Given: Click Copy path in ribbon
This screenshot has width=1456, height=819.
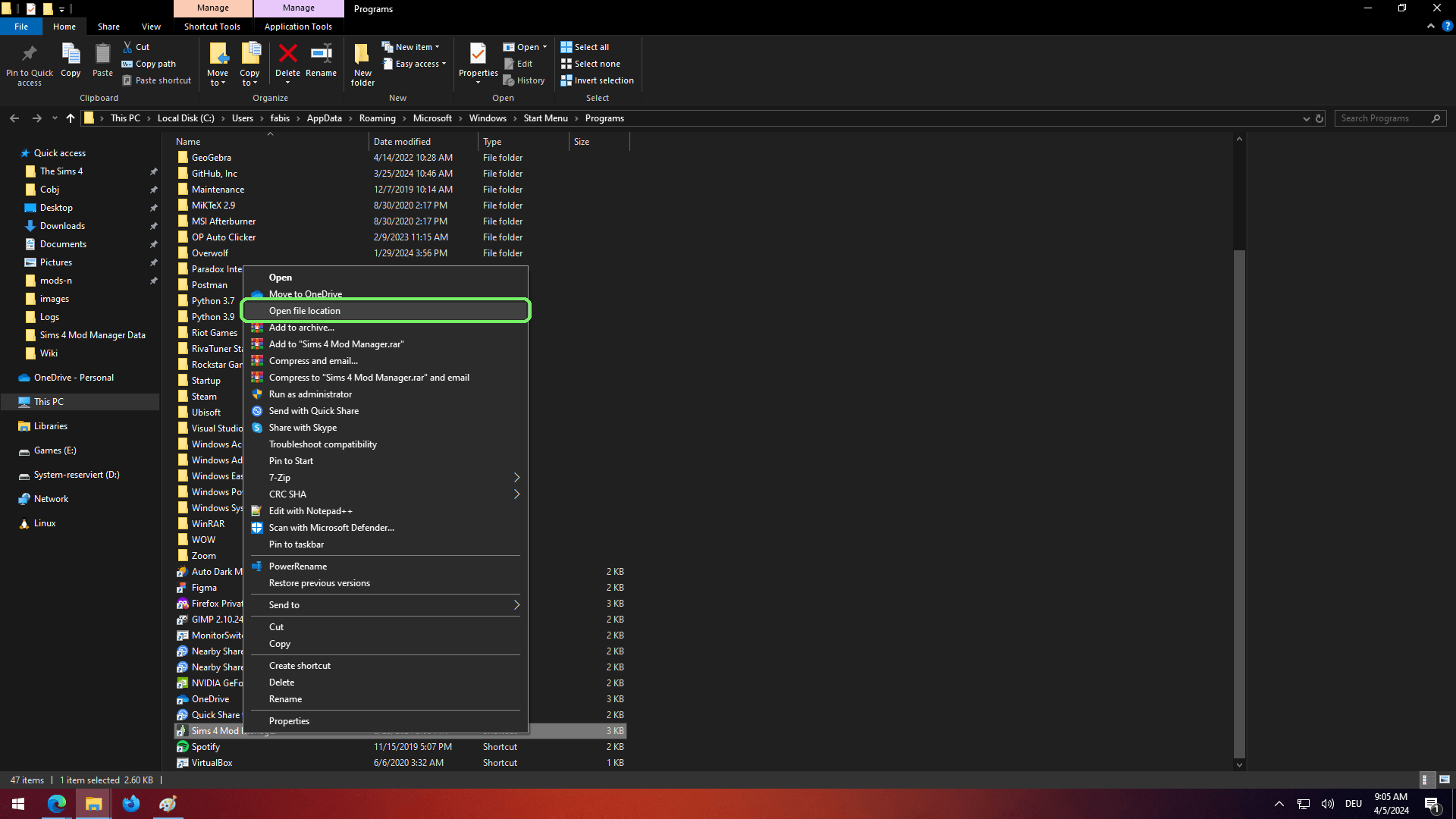Looking at the screenshot, I should (x=149, y=64).
